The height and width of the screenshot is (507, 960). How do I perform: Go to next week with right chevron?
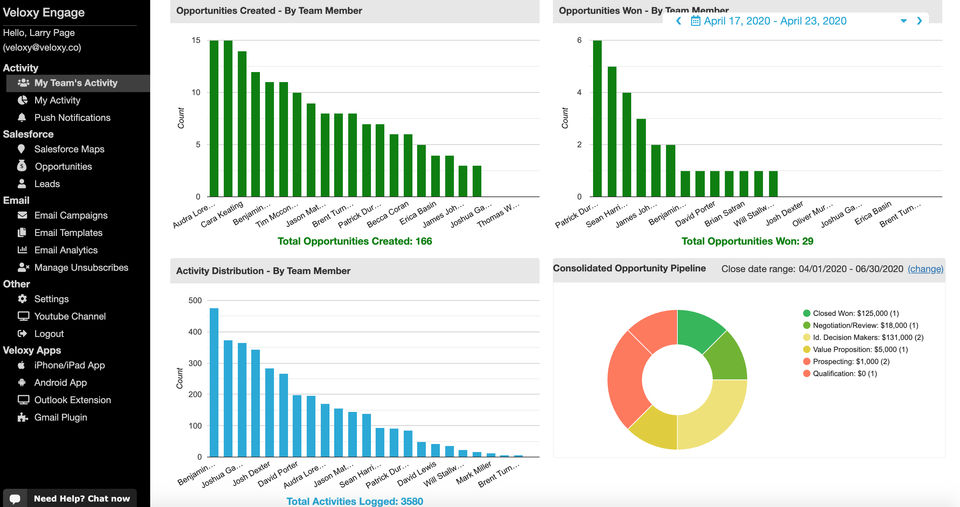coord(919,21)
